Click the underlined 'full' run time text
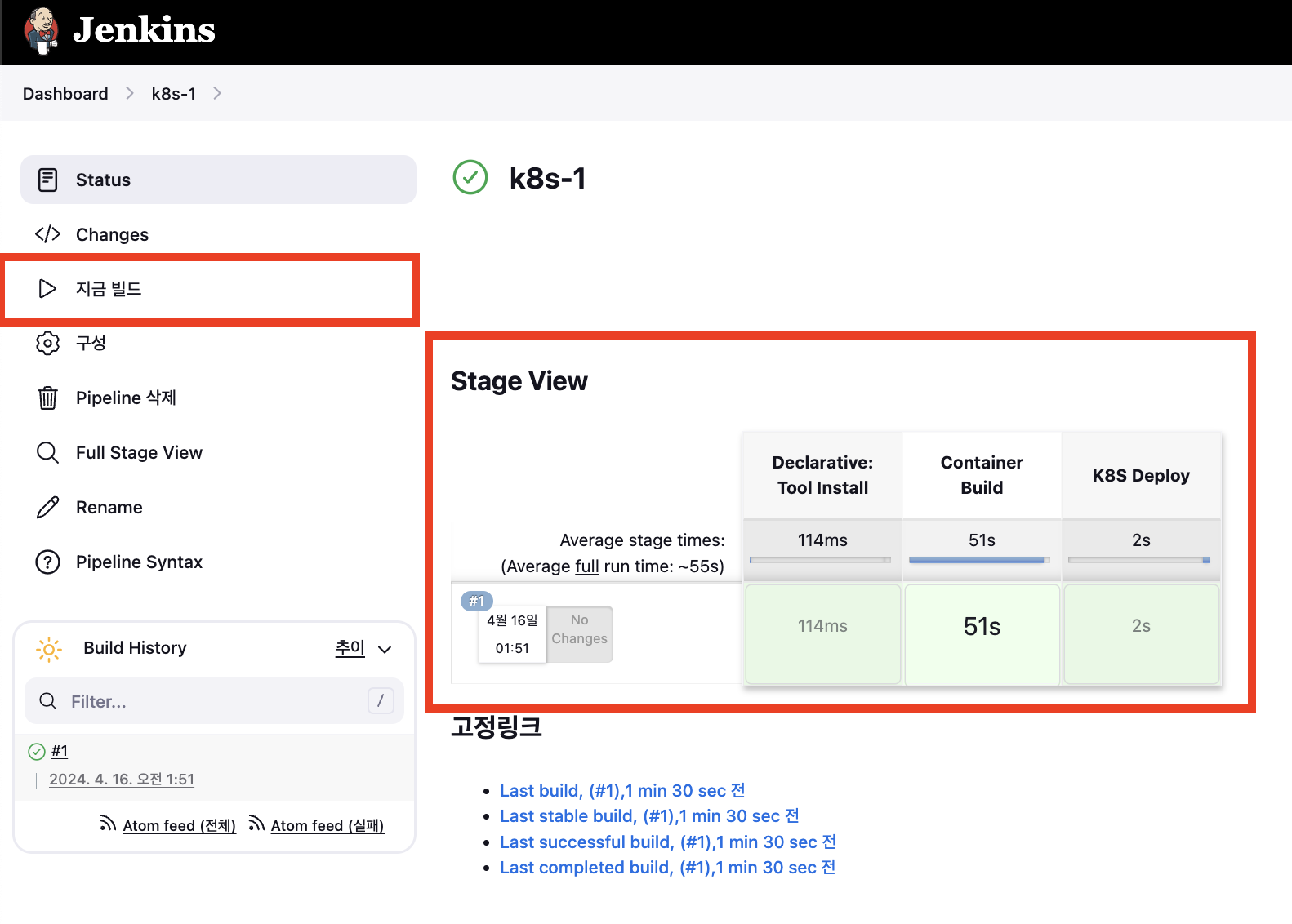Viewport: 1292px width, 924px height. [x=587, y=566]
